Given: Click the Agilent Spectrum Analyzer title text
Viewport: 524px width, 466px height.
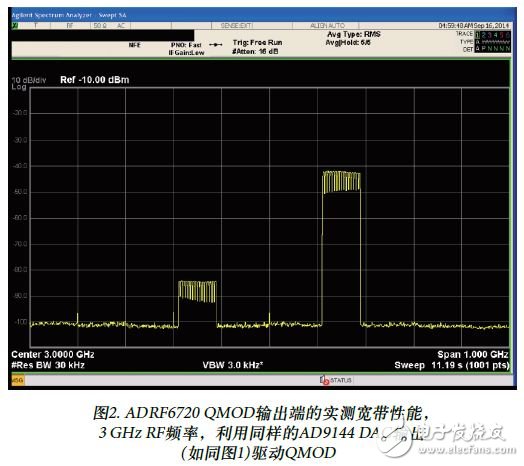Looking at the screenshot, I should [69, 15].
